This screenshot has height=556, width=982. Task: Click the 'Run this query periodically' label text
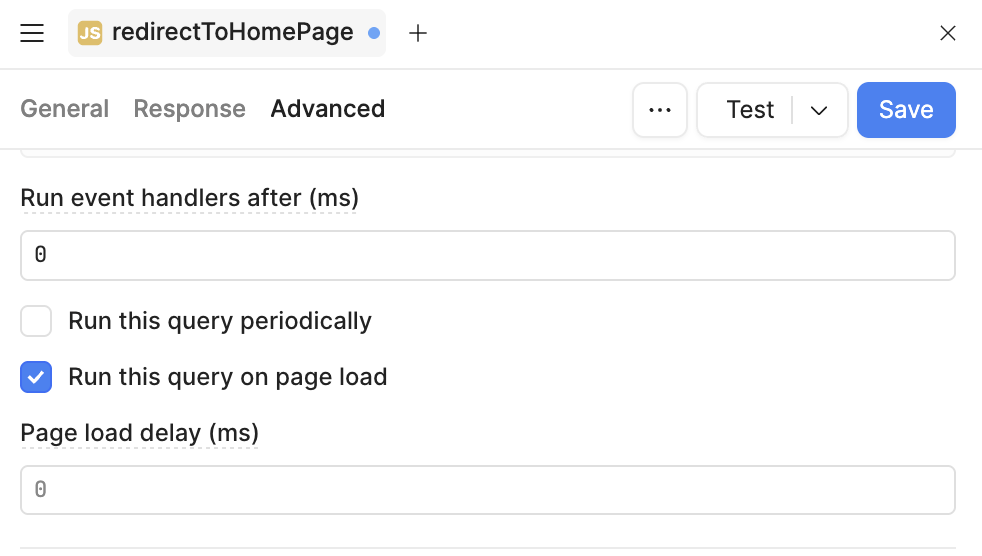pos(219,321)
